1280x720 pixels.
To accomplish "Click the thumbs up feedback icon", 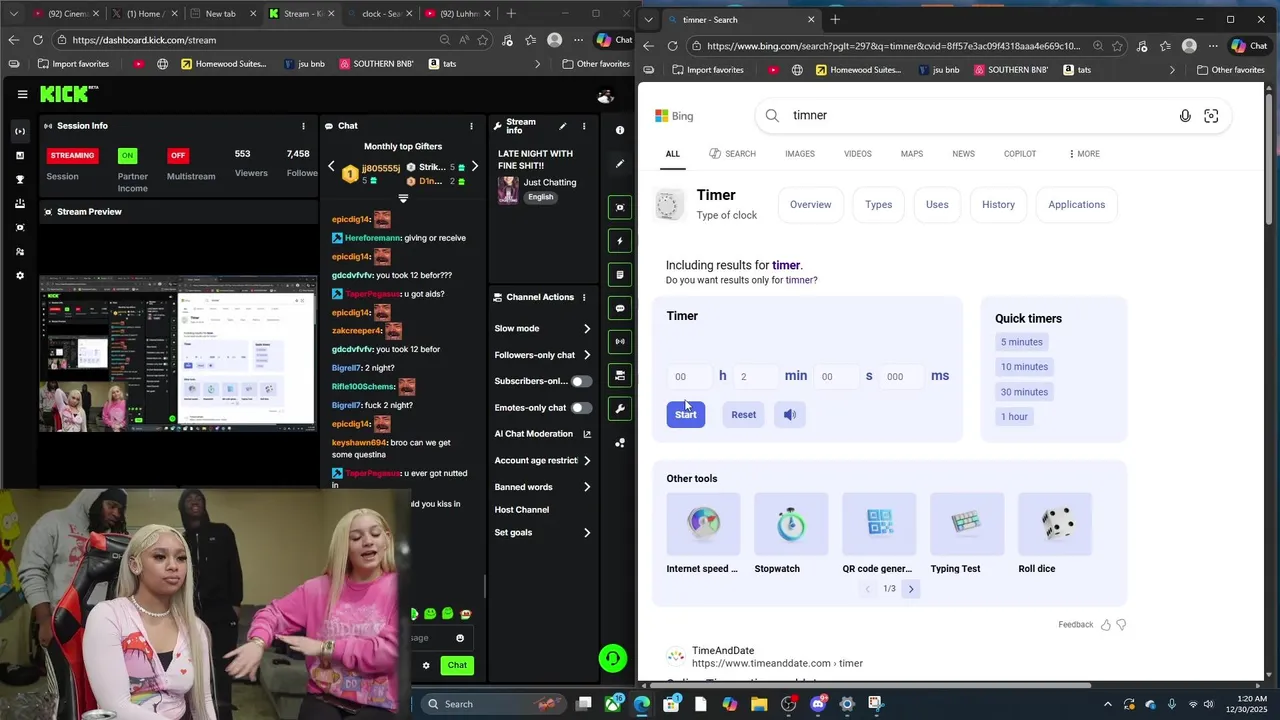I will (1106, 625).
